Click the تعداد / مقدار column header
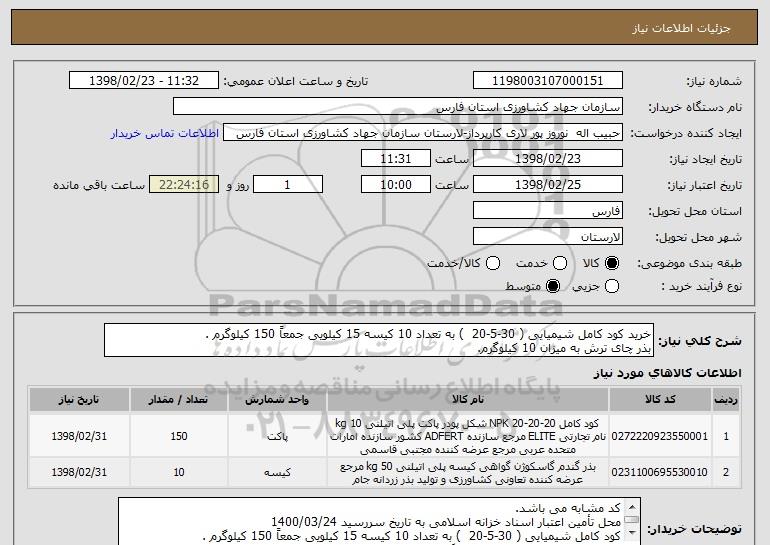 tap(179, 400)
